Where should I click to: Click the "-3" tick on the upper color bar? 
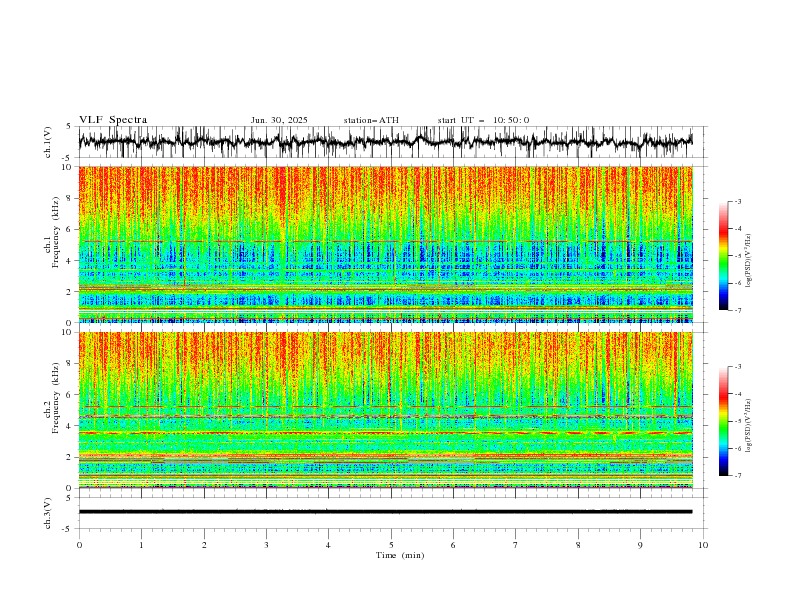tap(737, 201)
